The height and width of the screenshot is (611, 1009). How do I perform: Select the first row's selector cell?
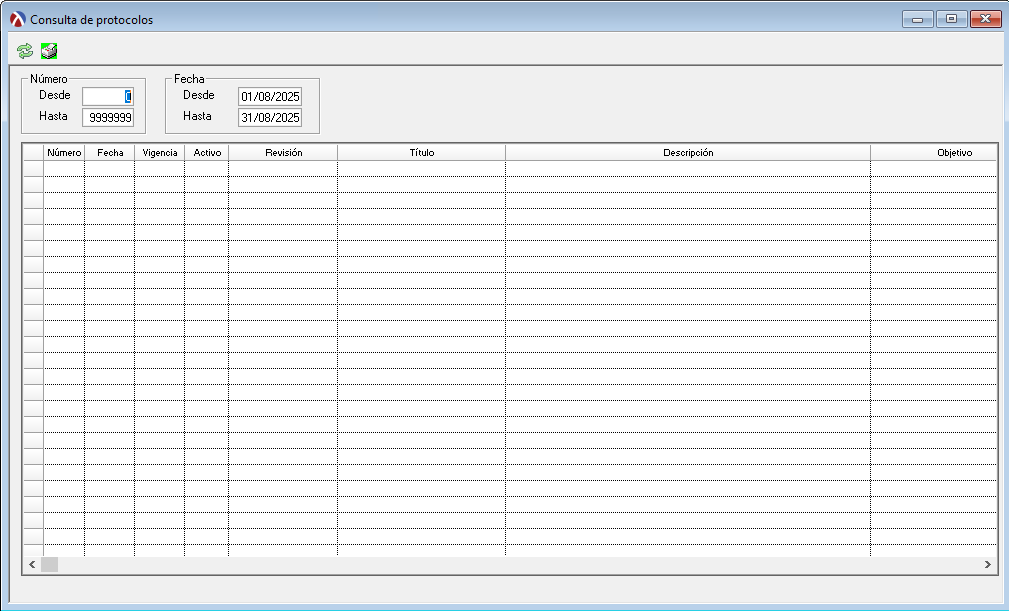click(33, 169)
